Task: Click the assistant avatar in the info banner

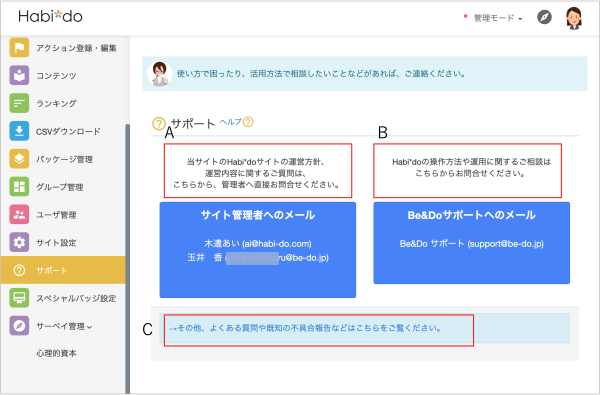Action: (160, 73)
